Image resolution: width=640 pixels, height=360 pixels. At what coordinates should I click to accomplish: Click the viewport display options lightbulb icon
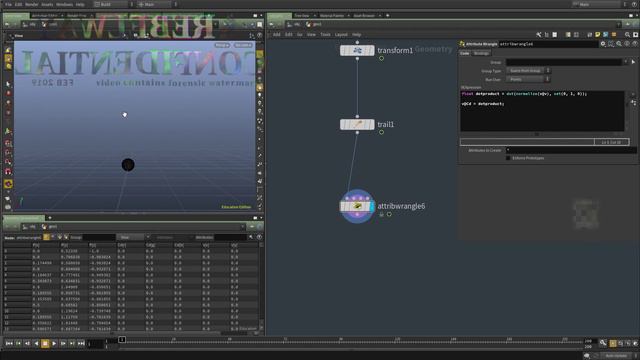pyautogui.click(x=260, y=95)
